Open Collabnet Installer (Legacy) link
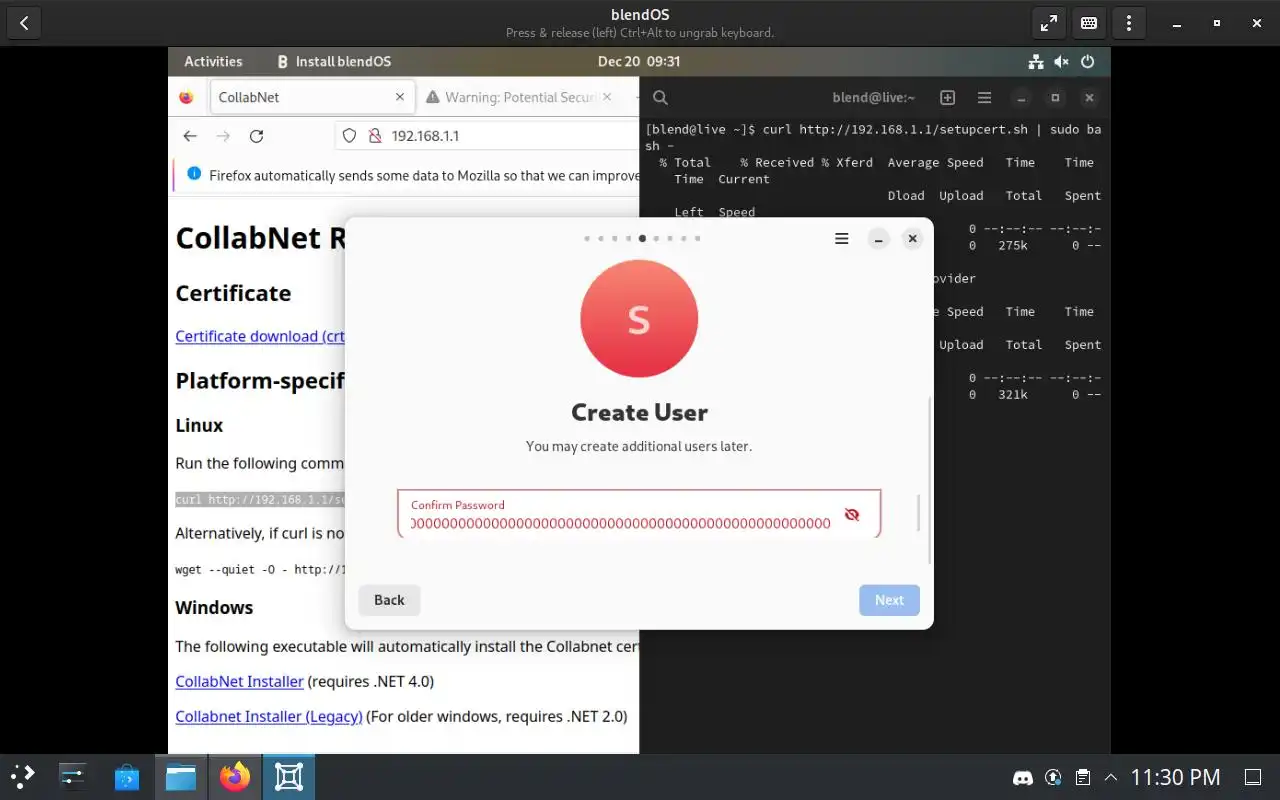Screen dimensions: 1280x800 [x=269, y=716]
